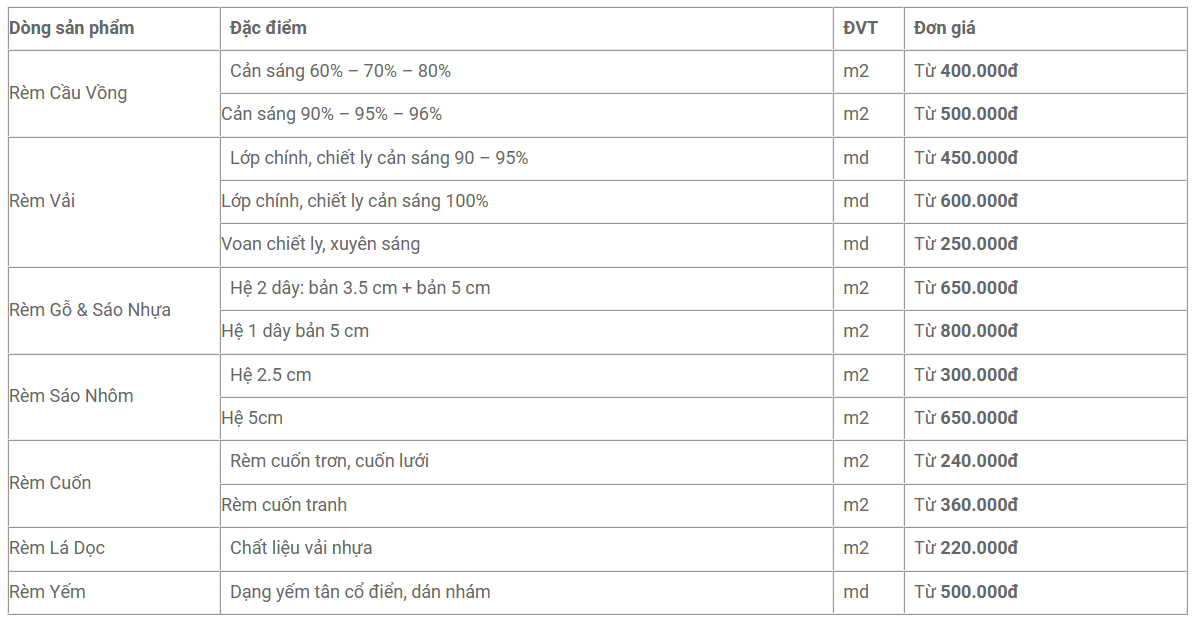Select the 'Rèm cuốn tranh' description cell

coord(284,505)
